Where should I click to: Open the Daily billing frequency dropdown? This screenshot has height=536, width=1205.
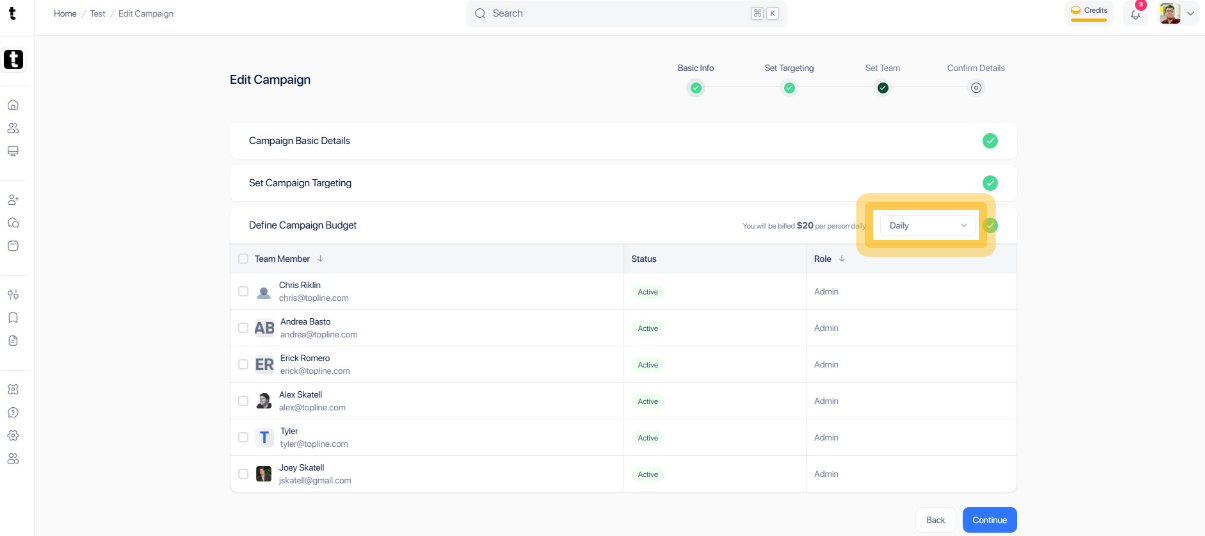pos(928,226)
